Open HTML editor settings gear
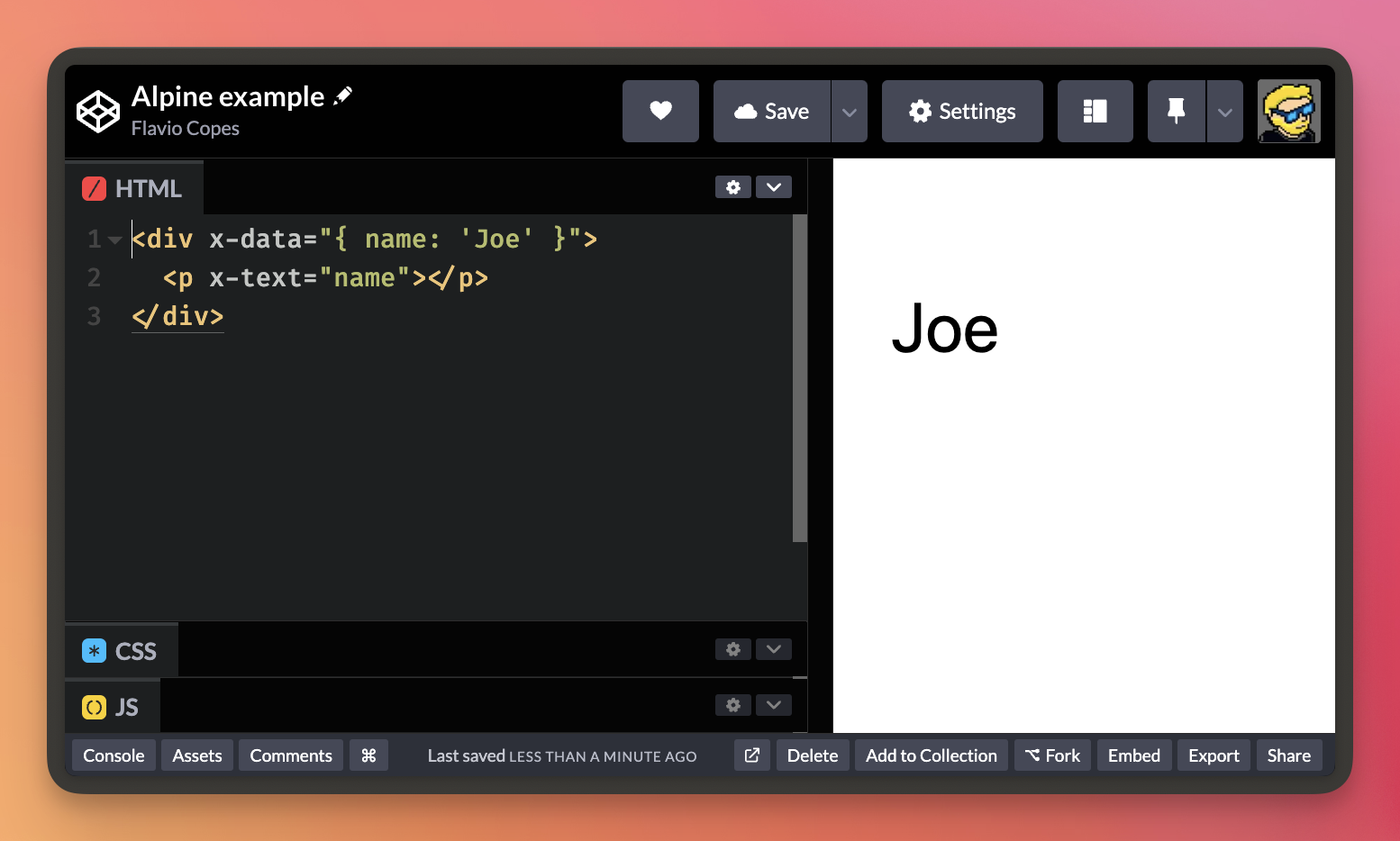1400x841 pixels. tap(732, 187)
